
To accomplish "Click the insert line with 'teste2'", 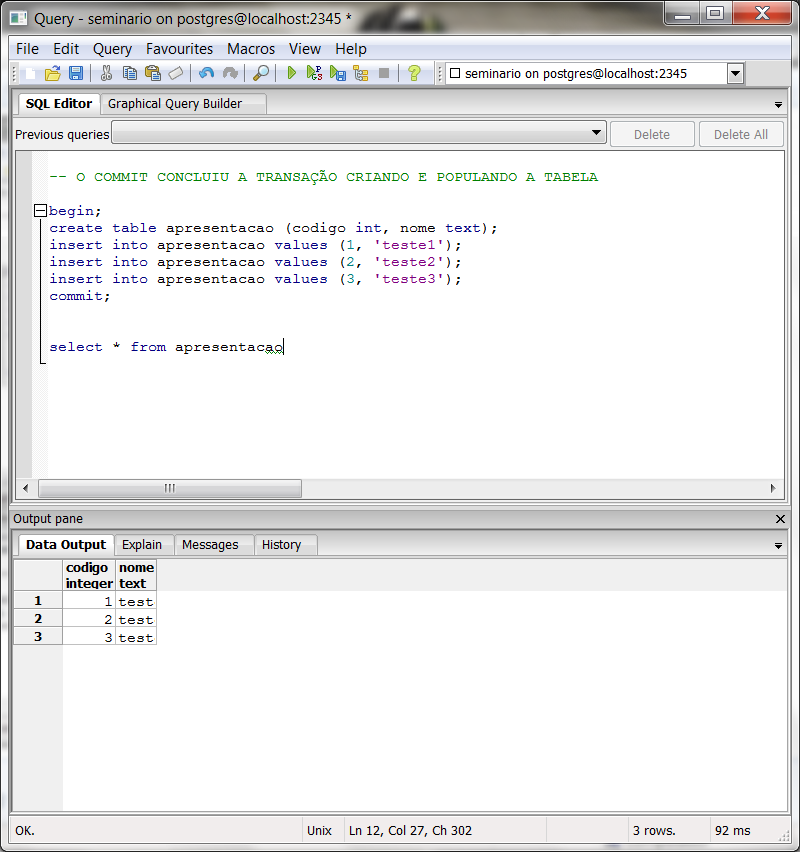I will pos(255,262).
